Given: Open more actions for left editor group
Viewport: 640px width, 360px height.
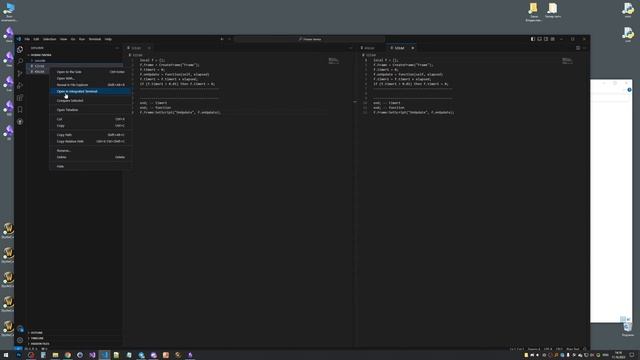Looking at the screenshot, I should (x=351, y=48).
